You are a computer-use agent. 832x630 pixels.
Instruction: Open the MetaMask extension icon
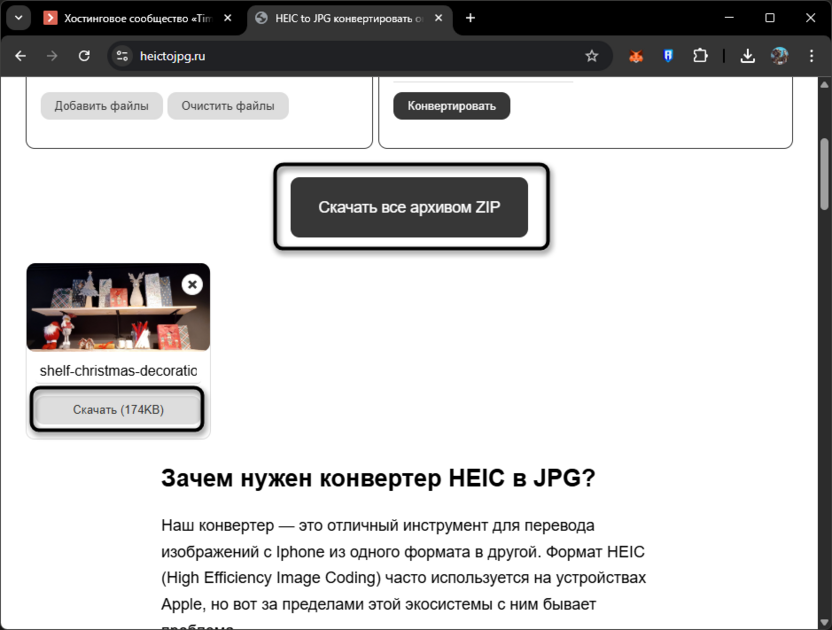(x=636, y=56)
